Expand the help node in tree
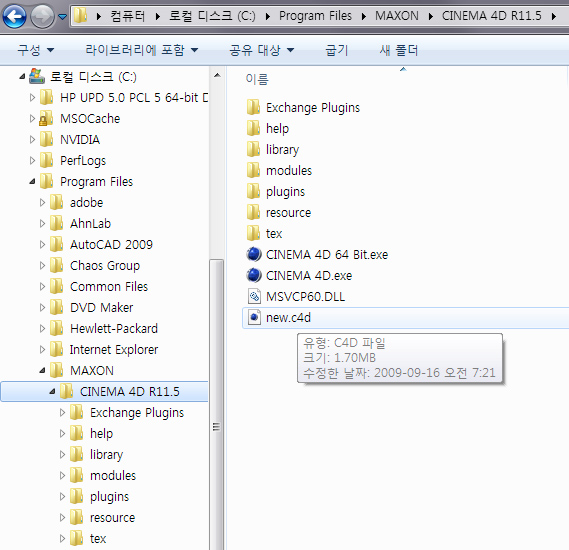Screen dimensions: 569x550 tap(62, 434)
